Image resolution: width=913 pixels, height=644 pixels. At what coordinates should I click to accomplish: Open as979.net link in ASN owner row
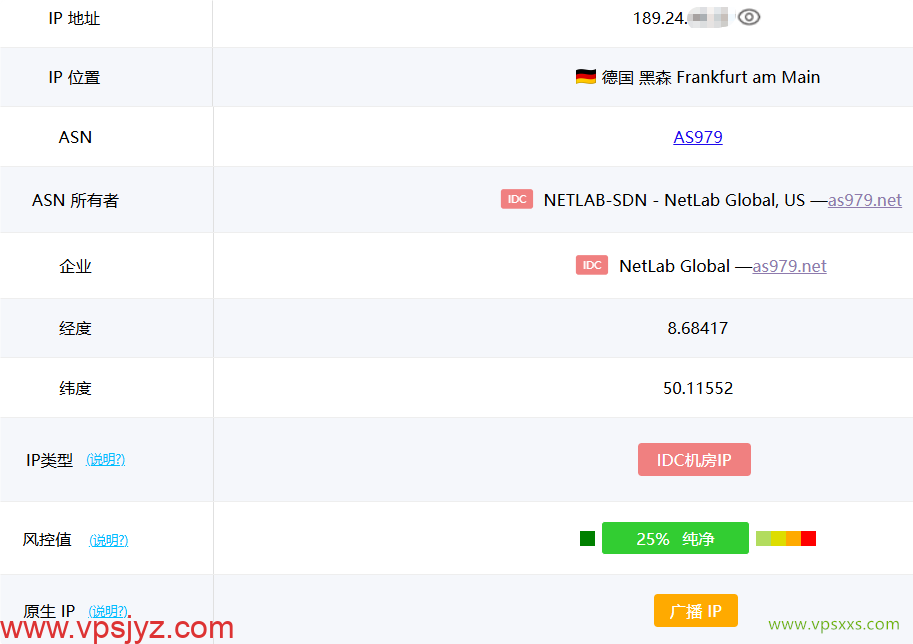pos(865,200)
